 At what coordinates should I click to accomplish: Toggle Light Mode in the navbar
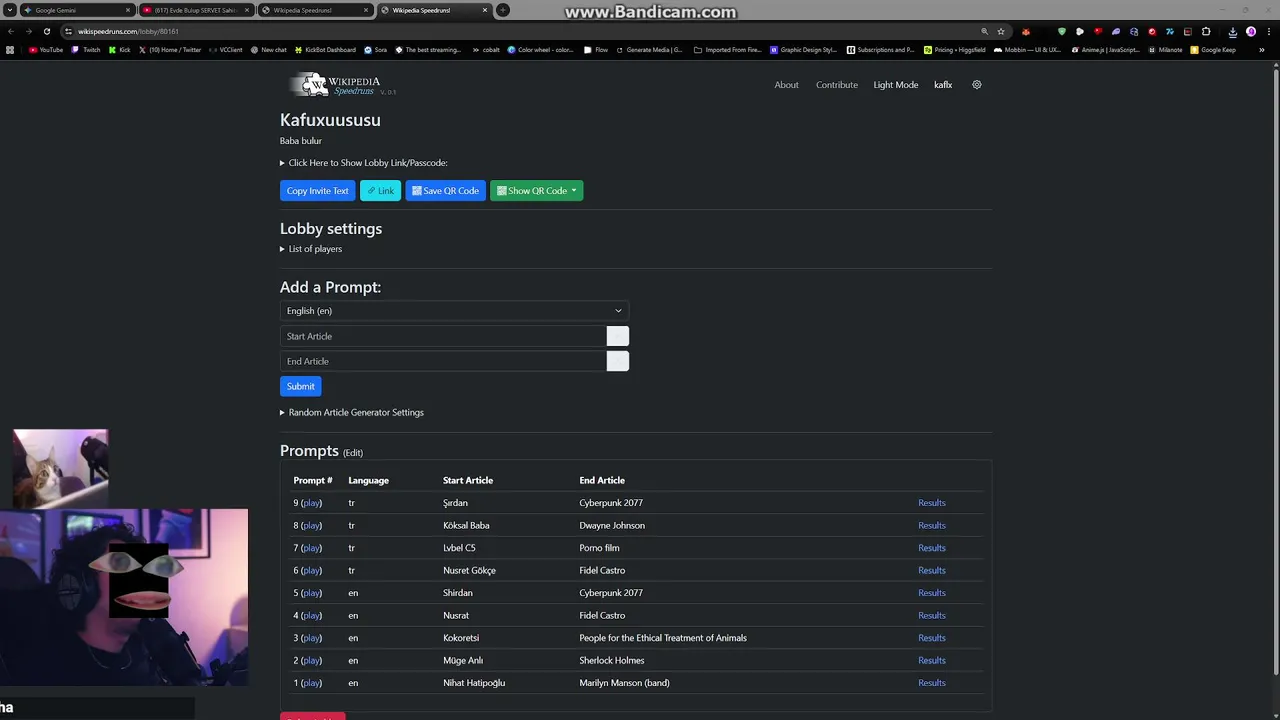tap(895, 85)
